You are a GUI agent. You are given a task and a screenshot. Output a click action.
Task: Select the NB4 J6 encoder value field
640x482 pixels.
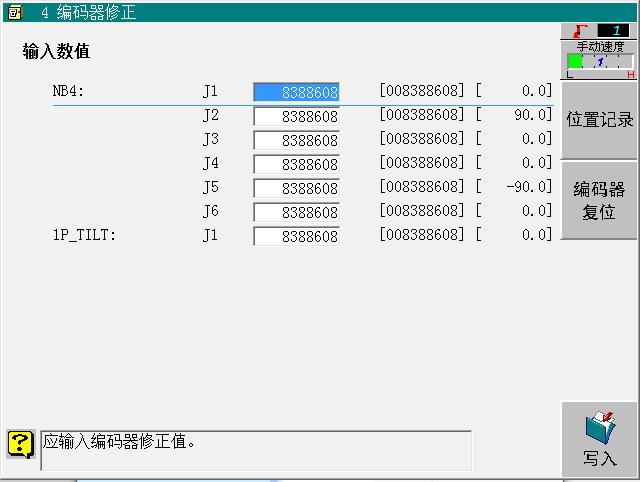point(296,212)
